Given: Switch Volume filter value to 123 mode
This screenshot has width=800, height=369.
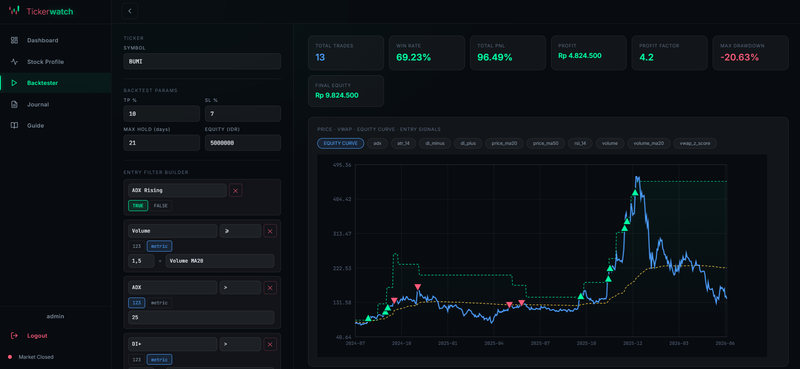Looking at the screenshot, I should (x=136, y=246).
